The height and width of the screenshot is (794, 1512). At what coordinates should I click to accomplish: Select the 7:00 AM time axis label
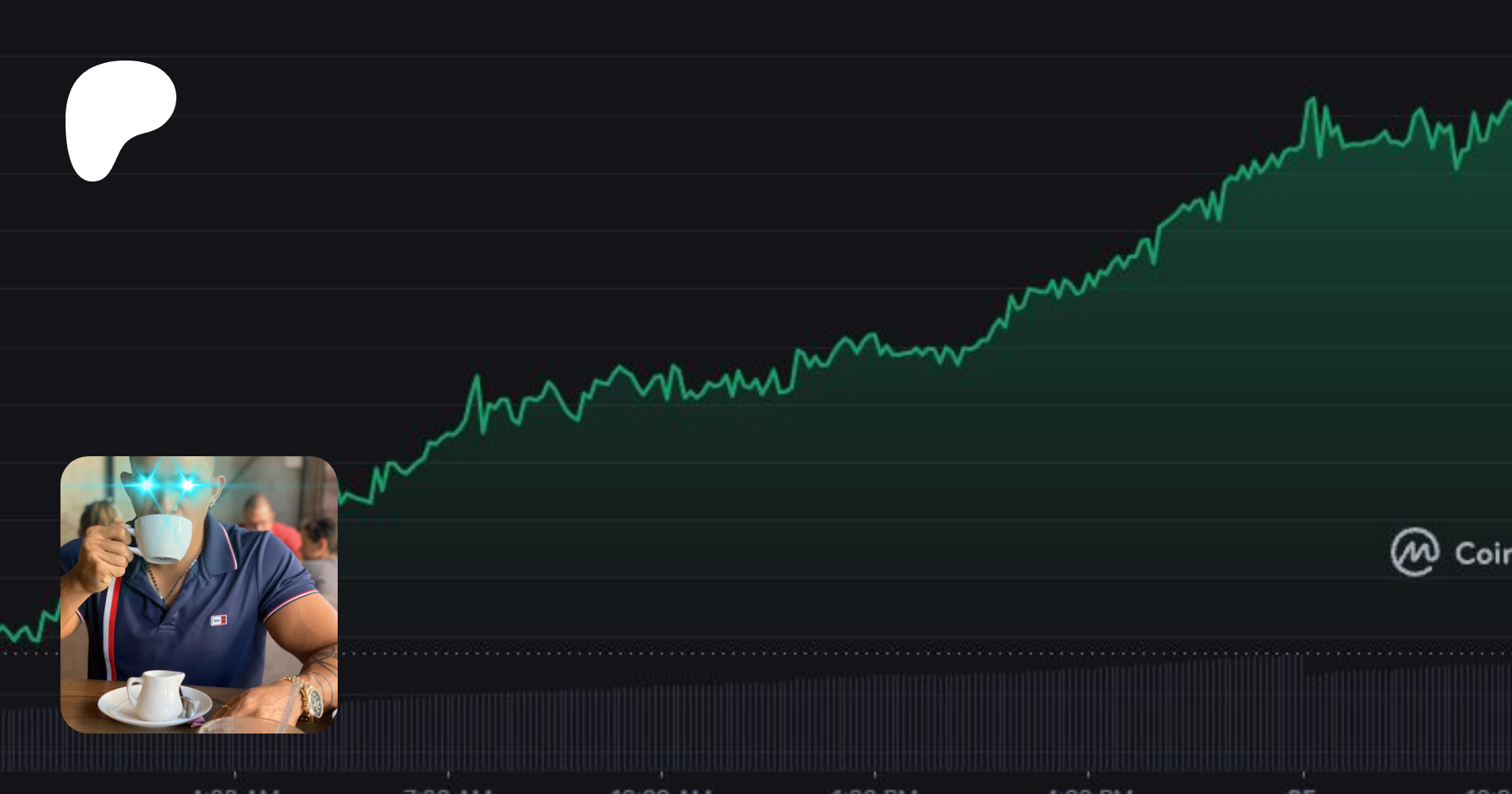[448, 790]
